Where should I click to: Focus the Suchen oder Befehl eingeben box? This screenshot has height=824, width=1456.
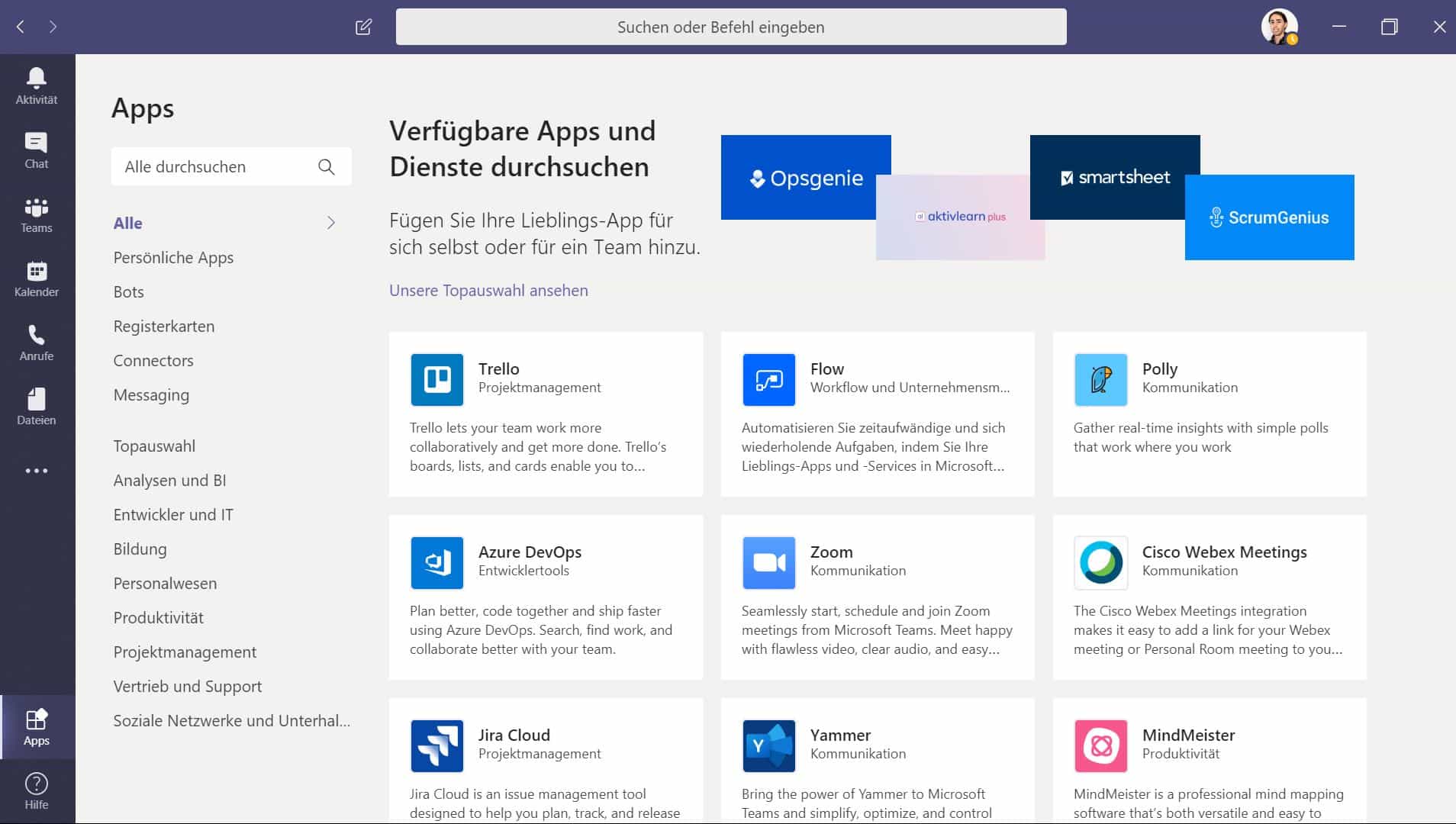coord(731,27)
